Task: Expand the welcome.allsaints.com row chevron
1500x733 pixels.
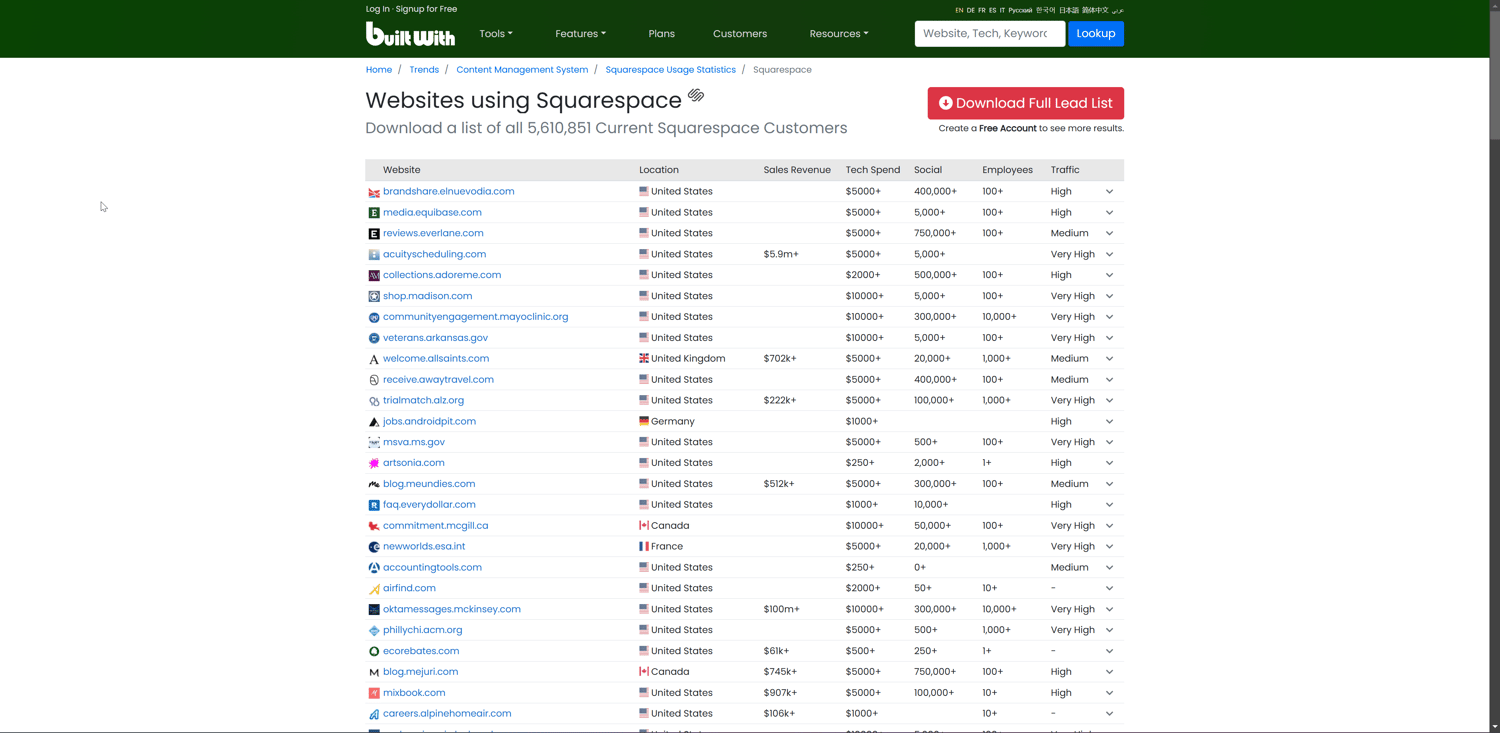Action: 1109,359
